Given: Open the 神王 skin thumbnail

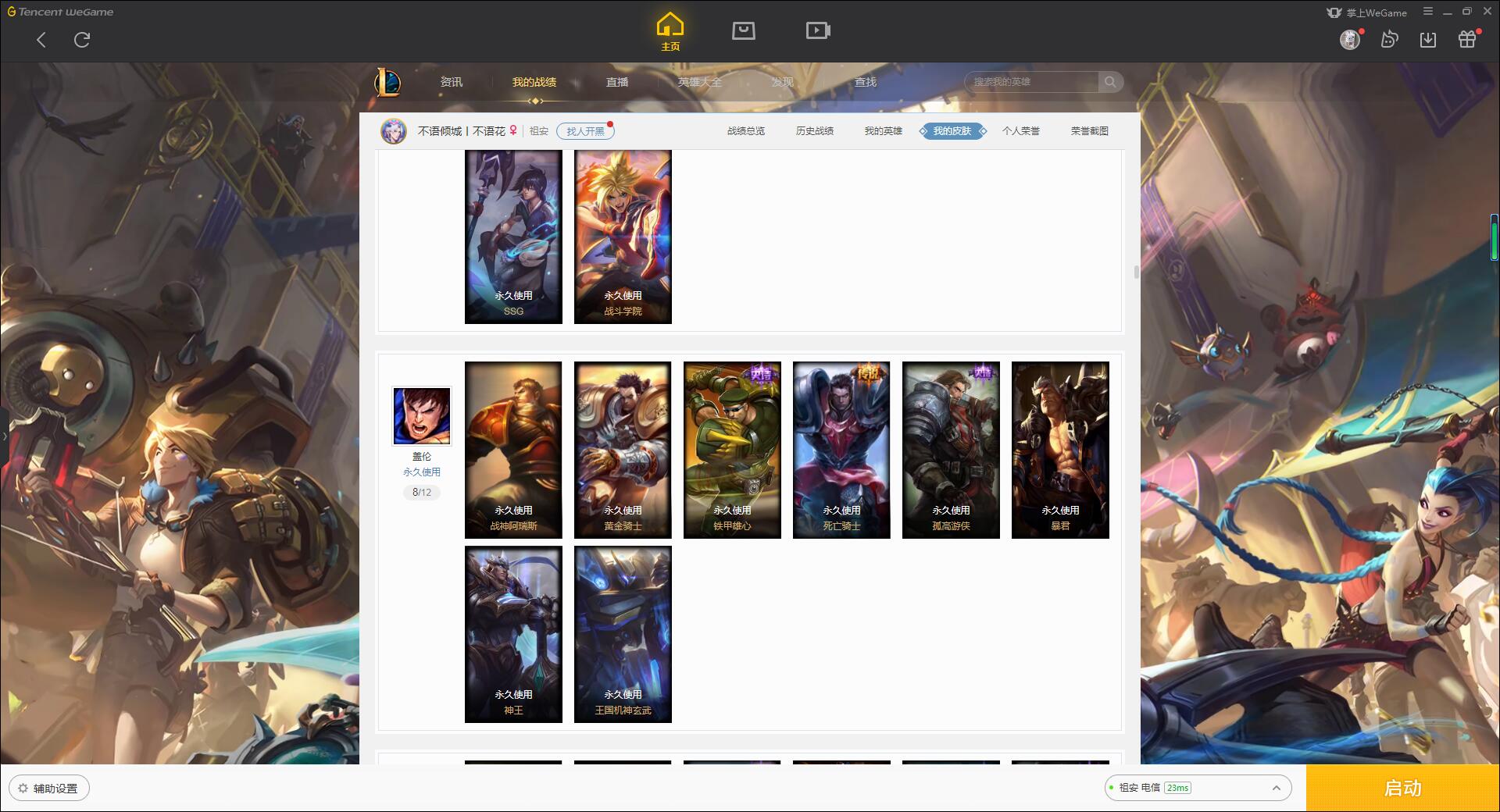Looking at the screenshot, I should point(513,634).
